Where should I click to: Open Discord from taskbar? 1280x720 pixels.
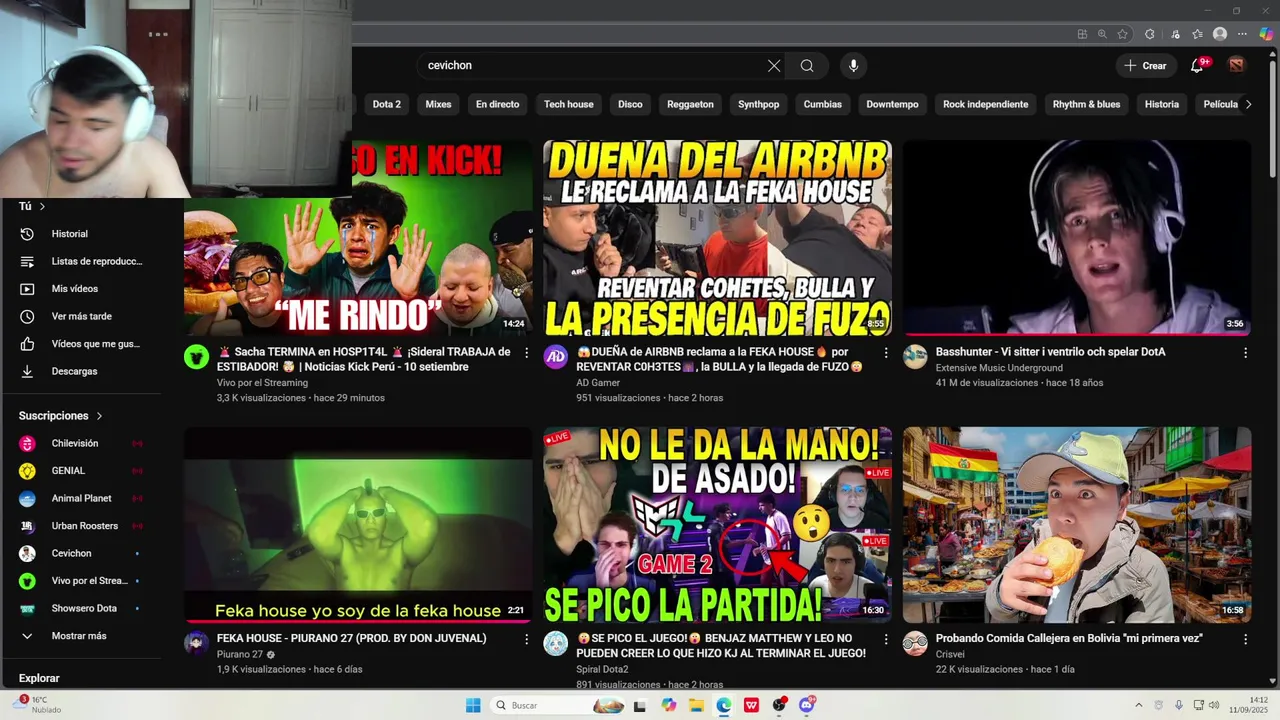tap(807, 705)
